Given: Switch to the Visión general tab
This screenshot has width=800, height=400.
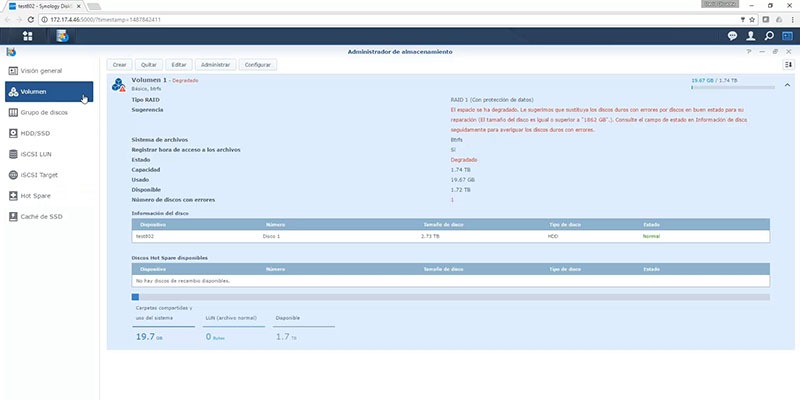Looking at the screenshot, I should [x=49, y=71].
